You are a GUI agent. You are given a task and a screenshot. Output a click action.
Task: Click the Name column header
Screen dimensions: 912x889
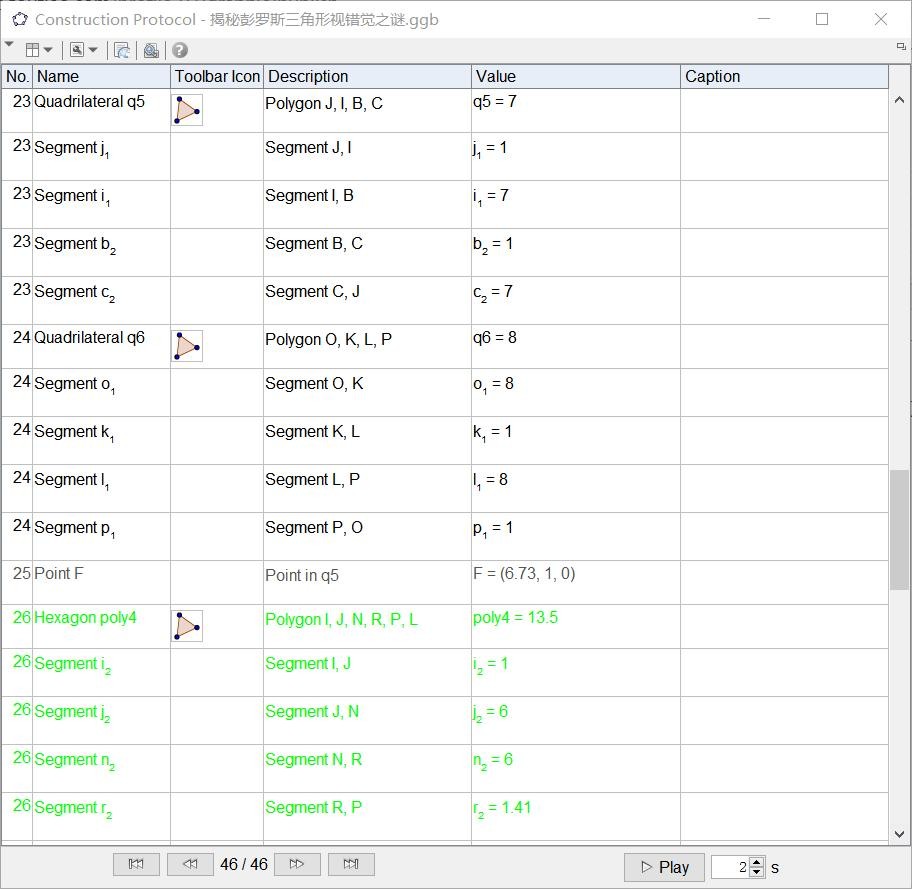point(100,76)
